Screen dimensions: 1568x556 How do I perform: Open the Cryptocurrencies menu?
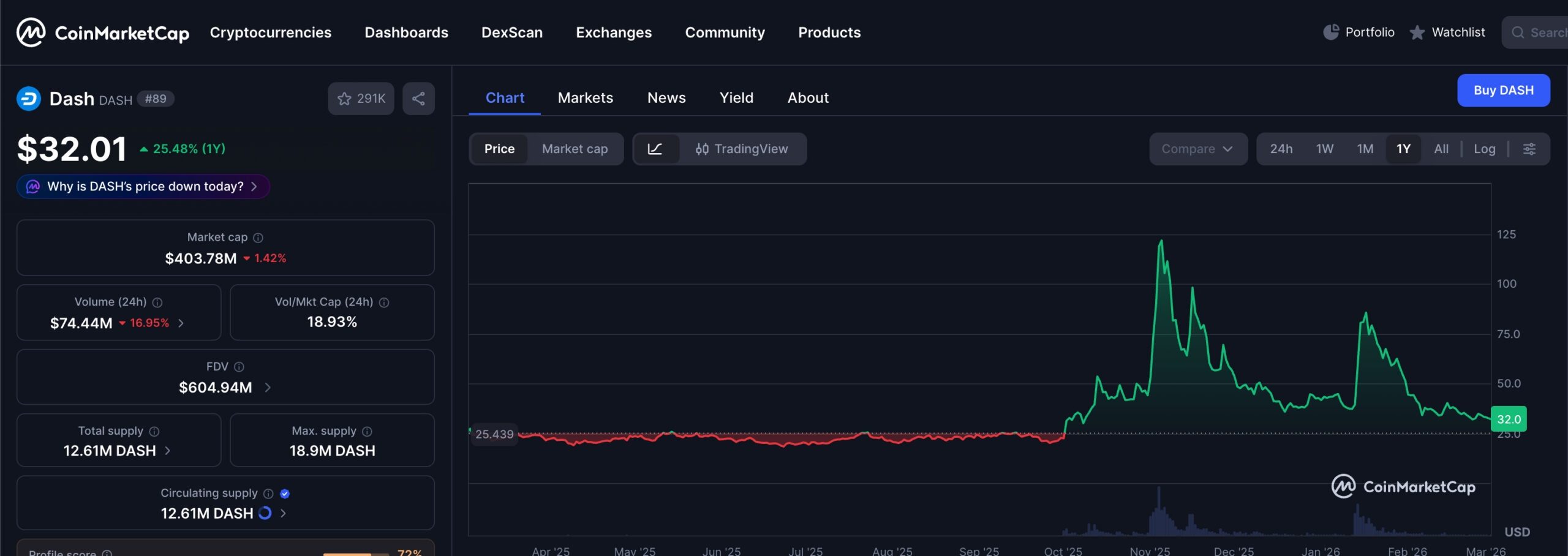click(270, 32)
